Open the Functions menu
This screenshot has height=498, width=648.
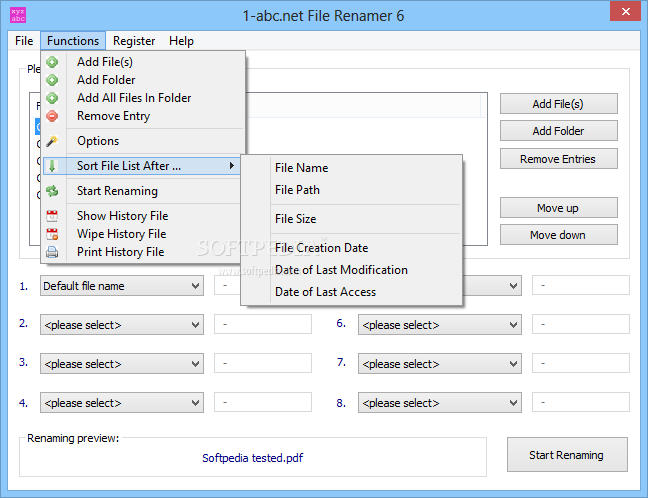(x=73, y=41)
